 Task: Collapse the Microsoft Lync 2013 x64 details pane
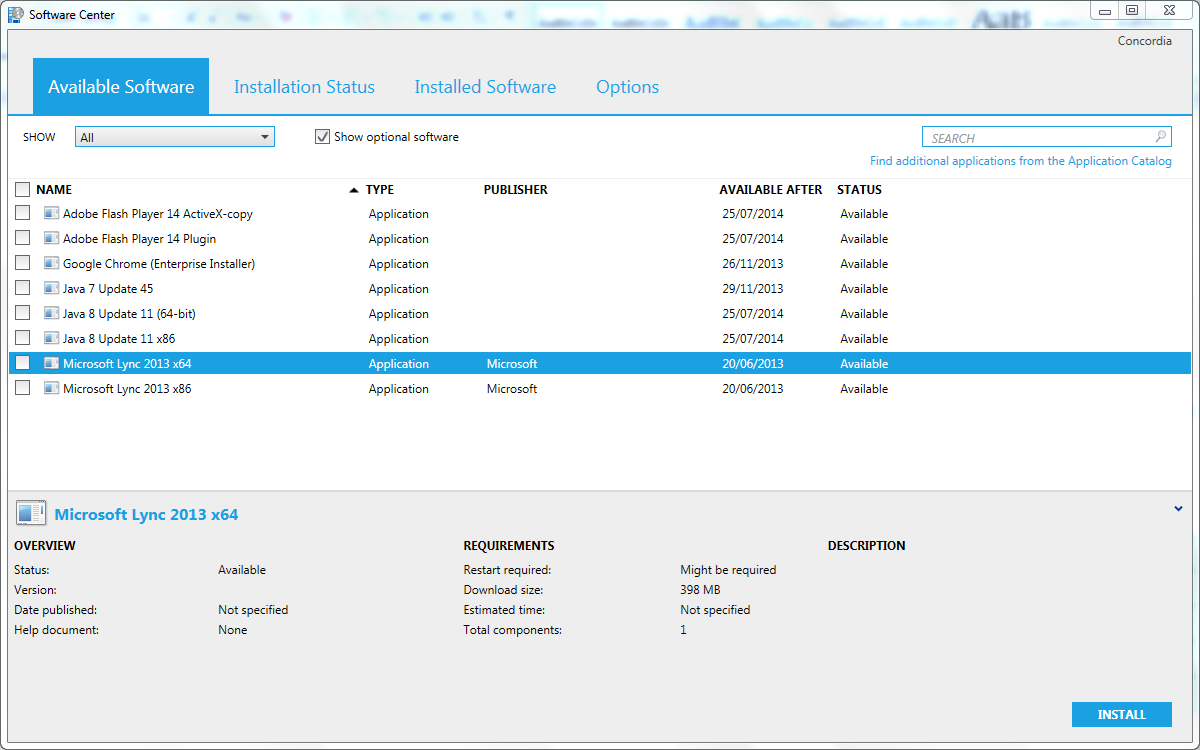pyautogui.click(x=1178, y=508)
